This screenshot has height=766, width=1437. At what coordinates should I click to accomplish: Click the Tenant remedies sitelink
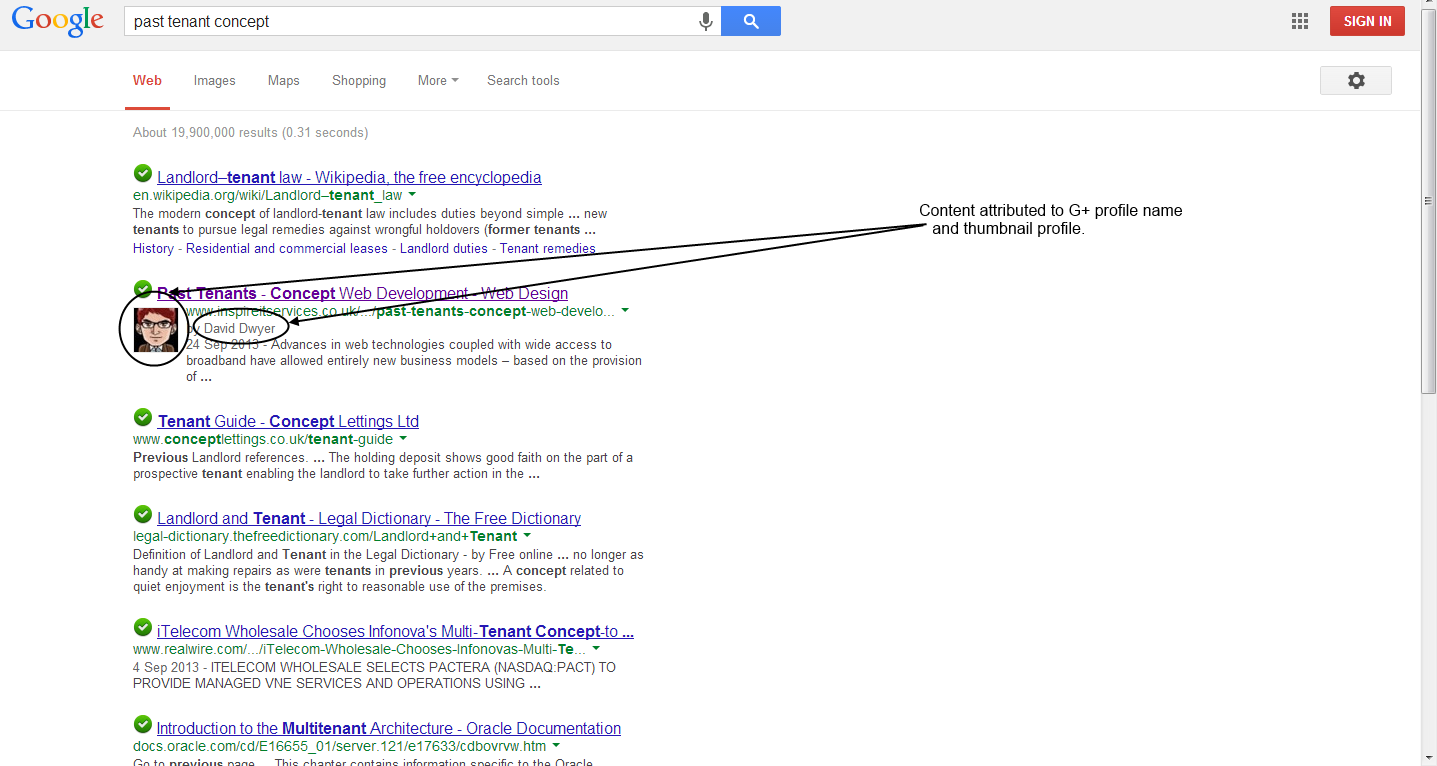(x=548, y=248)
